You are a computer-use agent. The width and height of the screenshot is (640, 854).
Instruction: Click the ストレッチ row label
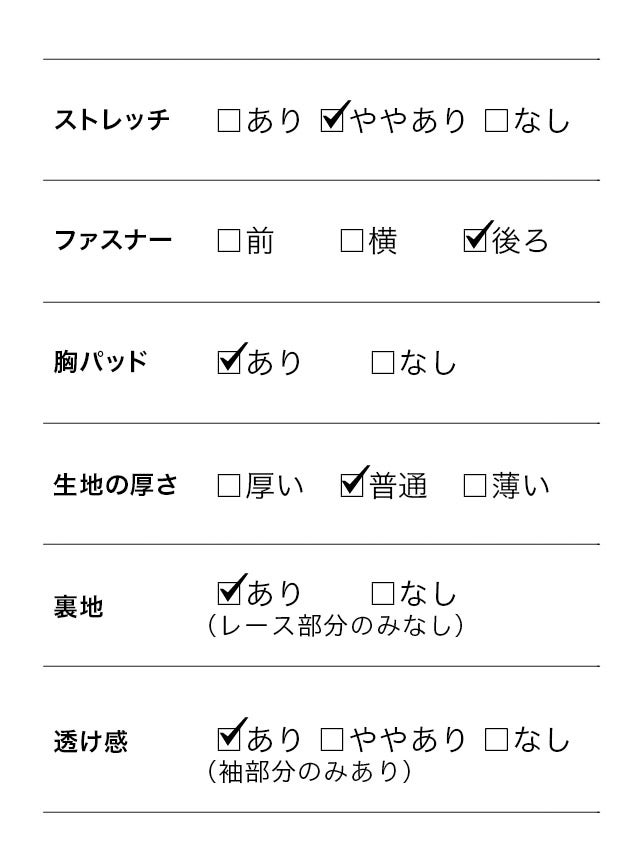111,122
